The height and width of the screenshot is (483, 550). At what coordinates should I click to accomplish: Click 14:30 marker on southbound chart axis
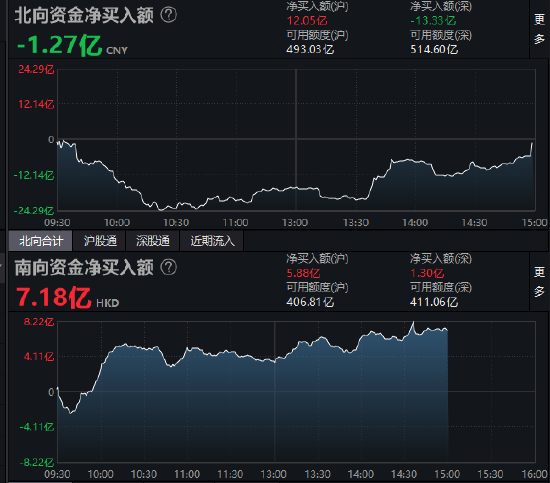click(404, 474)
